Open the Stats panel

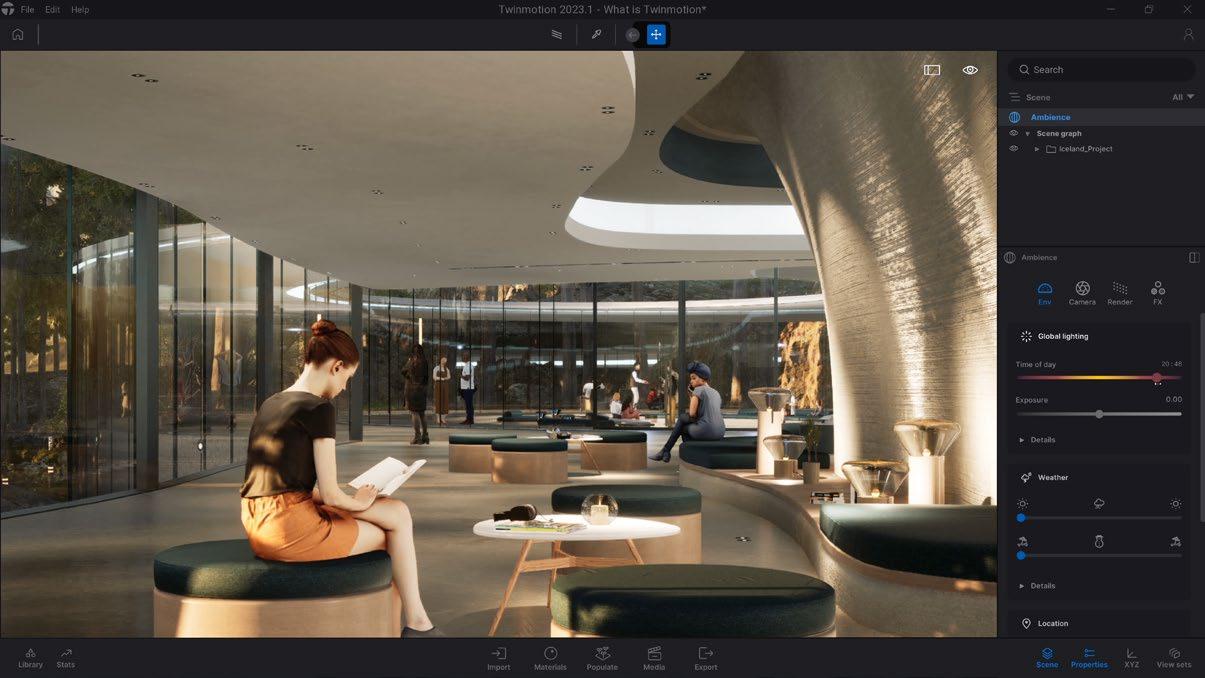point(66,658)
